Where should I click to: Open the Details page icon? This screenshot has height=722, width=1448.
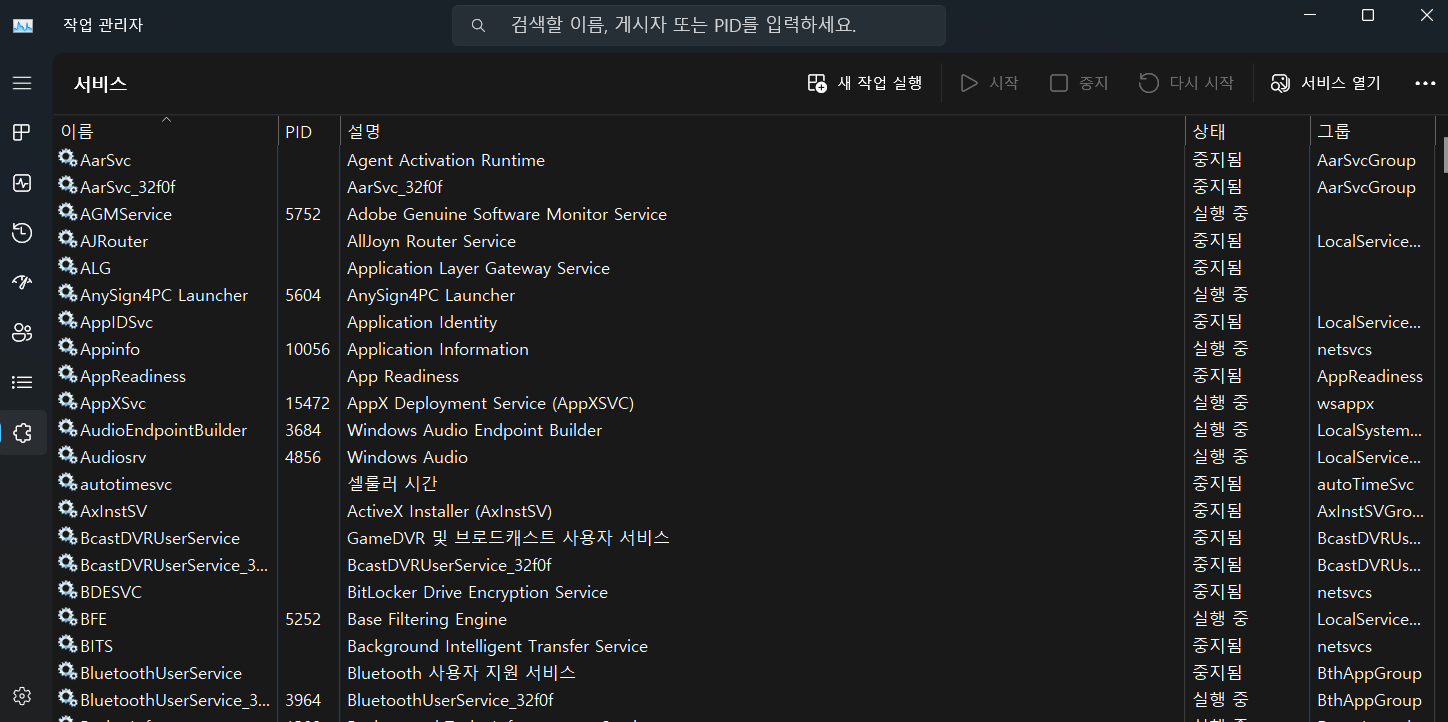22,382
